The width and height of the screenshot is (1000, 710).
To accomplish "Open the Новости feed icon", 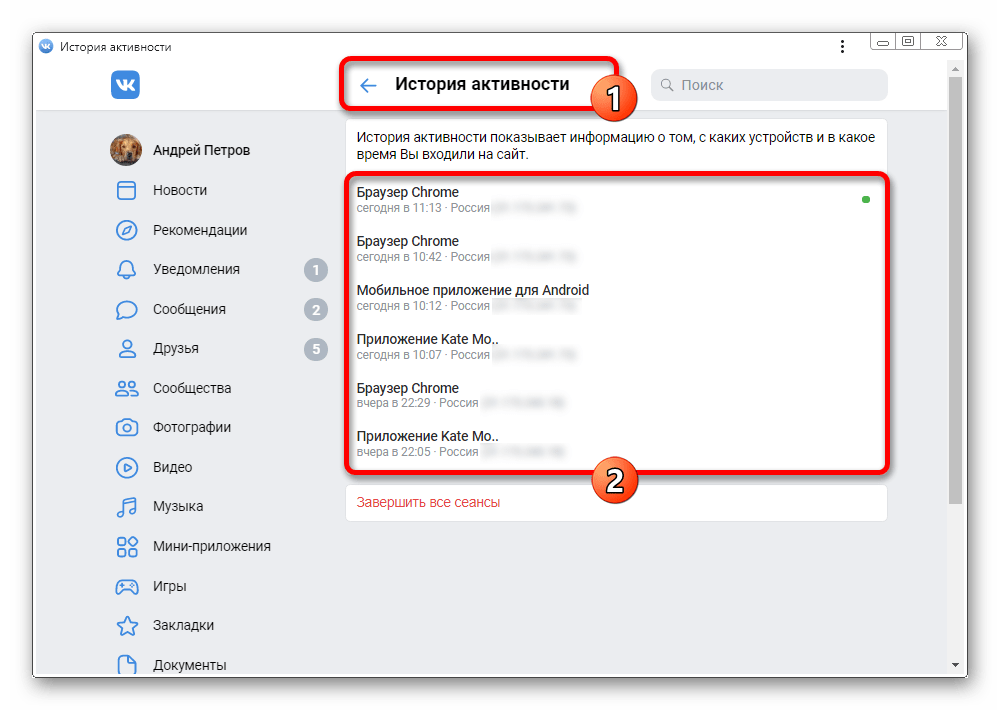I will pos(126,190).
